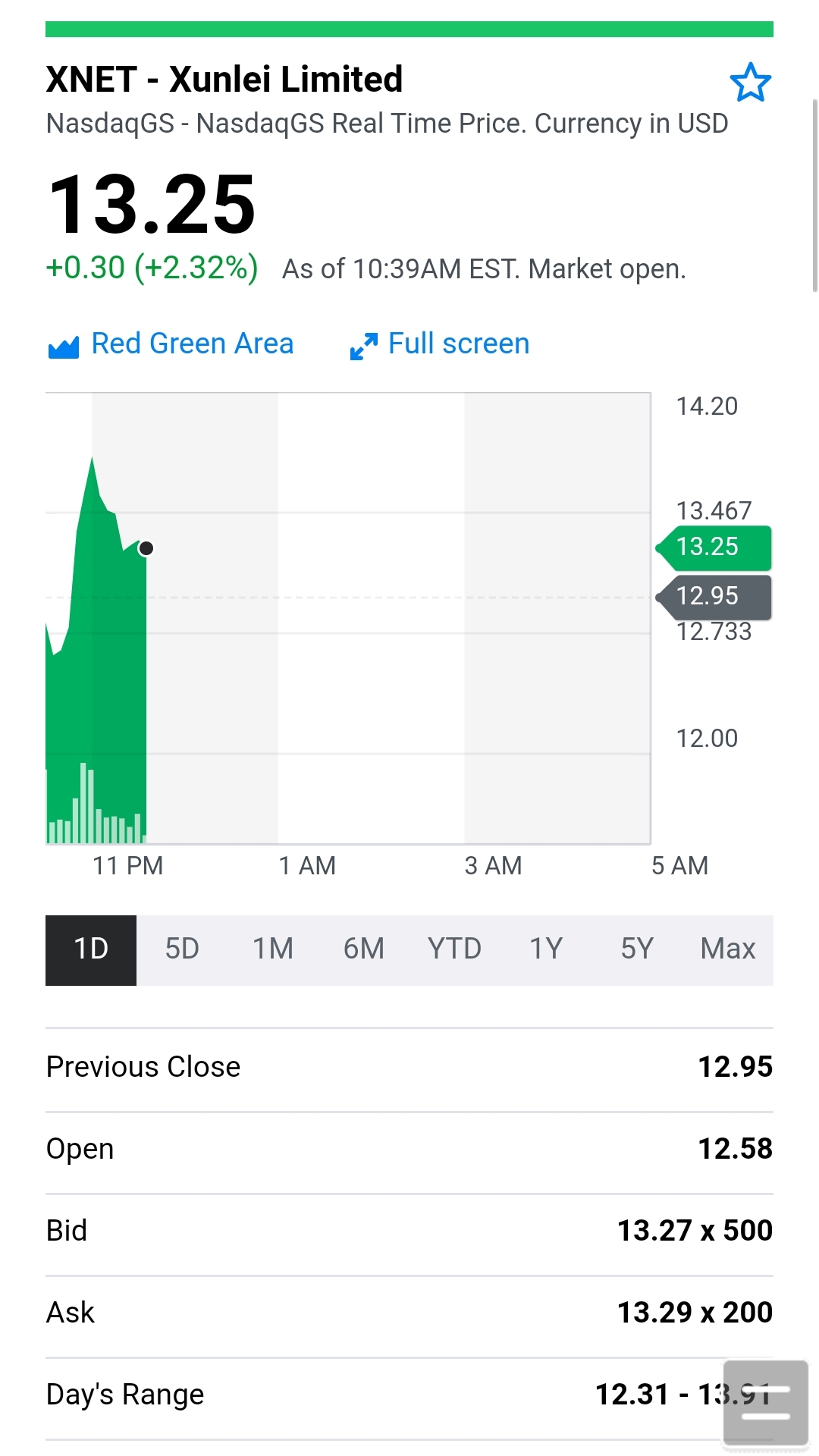Click the 1 AM axis label

click(x=307, y=865)
